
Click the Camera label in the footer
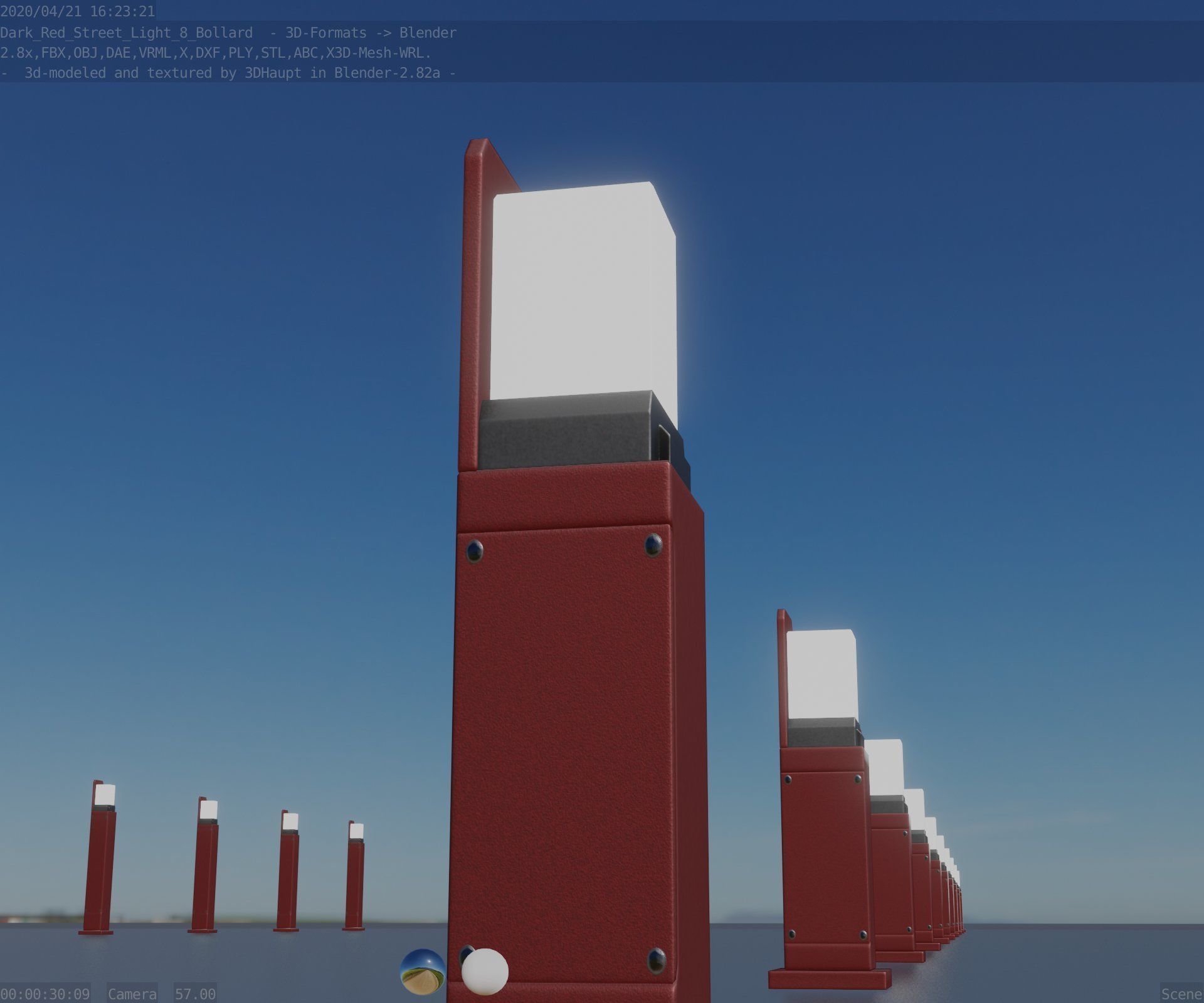coord(132,994)
